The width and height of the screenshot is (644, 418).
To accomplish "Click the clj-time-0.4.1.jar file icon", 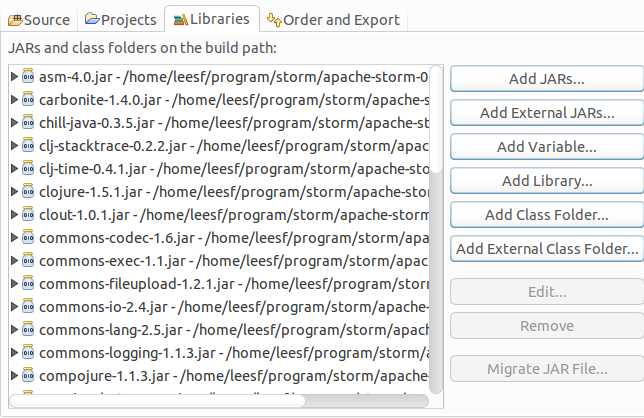I will click(x=28, y=168).
